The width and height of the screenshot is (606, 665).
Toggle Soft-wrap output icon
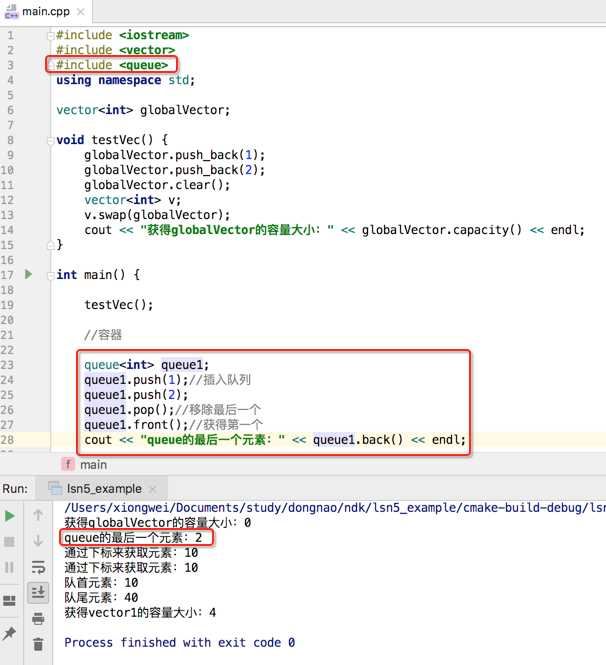click(38, 567)
